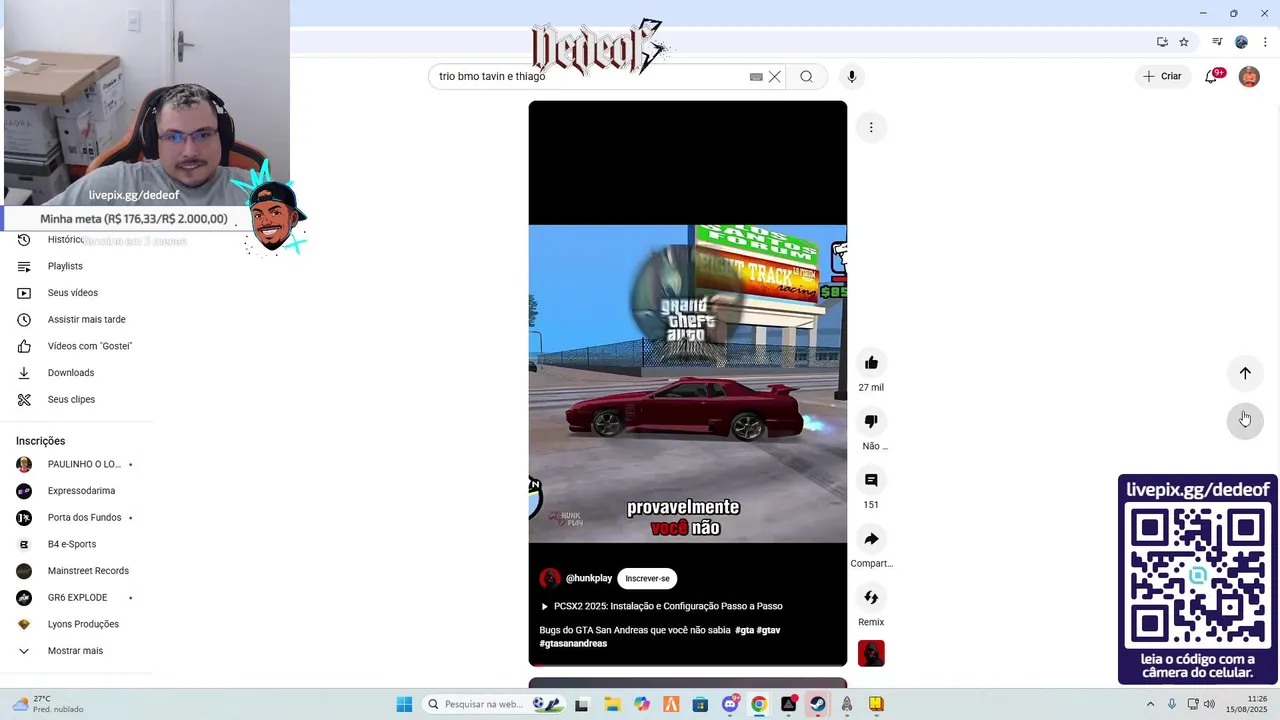
Task: Open the comments with 151 count
Action: click(871, 481)
